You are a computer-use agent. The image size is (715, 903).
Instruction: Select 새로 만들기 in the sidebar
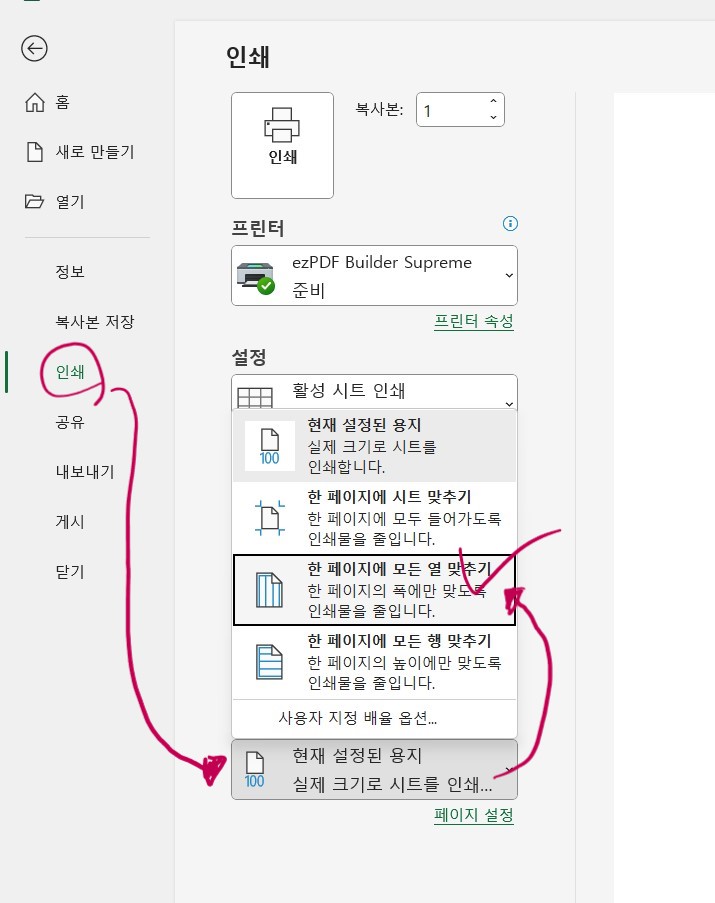(x=95, y=152)
